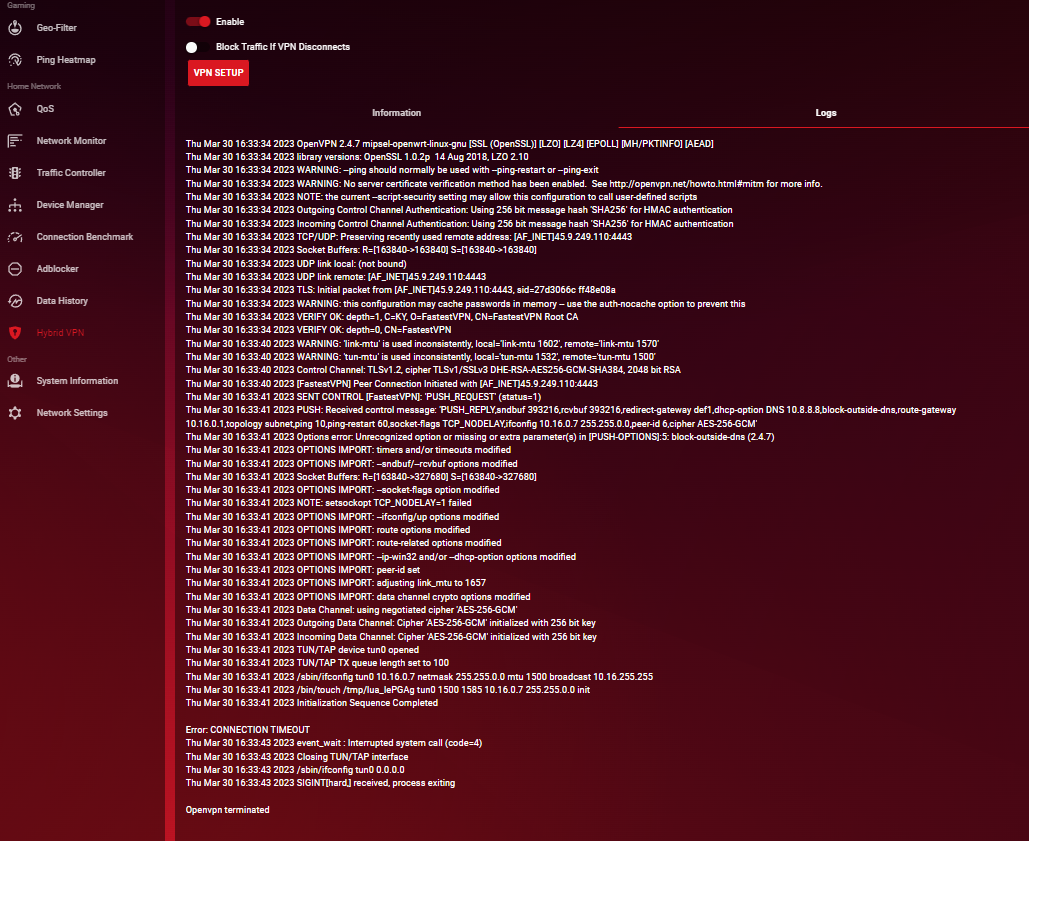This screenshot has height=903, width=1040.
Task: Switch to the Information tab
Action: pyautogui.click(x=396, y=113)
